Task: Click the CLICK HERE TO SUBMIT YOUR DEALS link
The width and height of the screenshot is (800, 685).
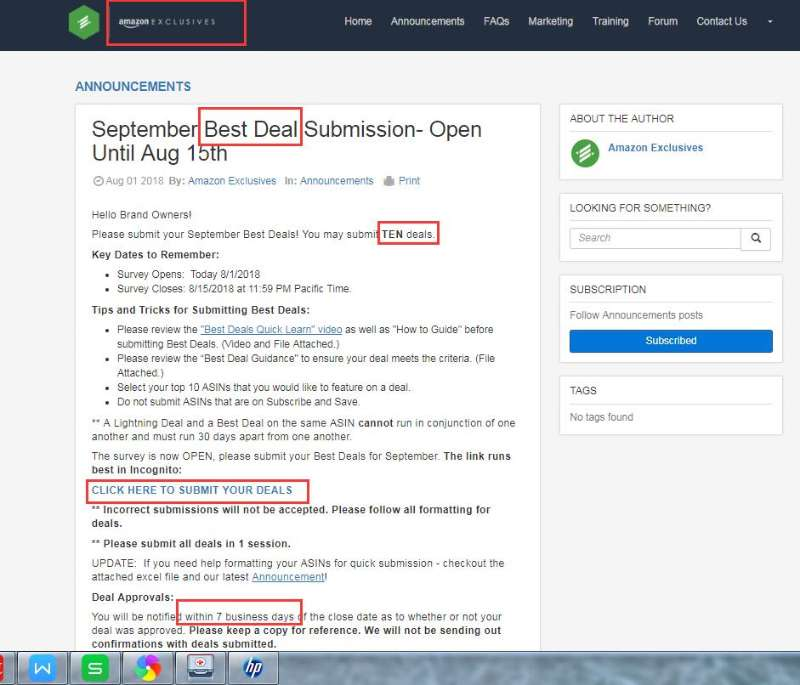Action: (192, 491)
